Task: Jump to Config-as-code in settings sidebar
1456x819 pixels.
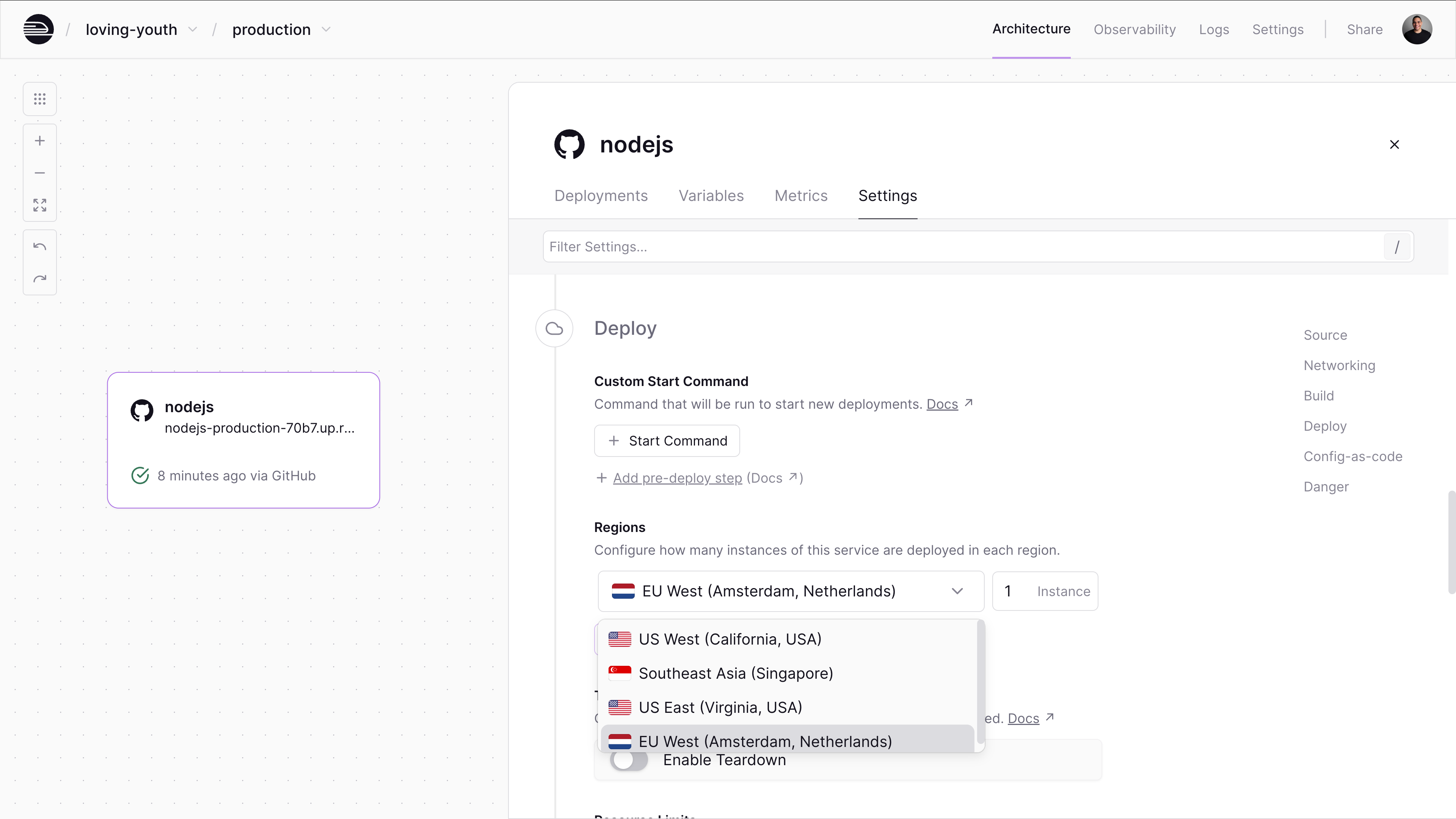Action: (x=1352, y=457)
